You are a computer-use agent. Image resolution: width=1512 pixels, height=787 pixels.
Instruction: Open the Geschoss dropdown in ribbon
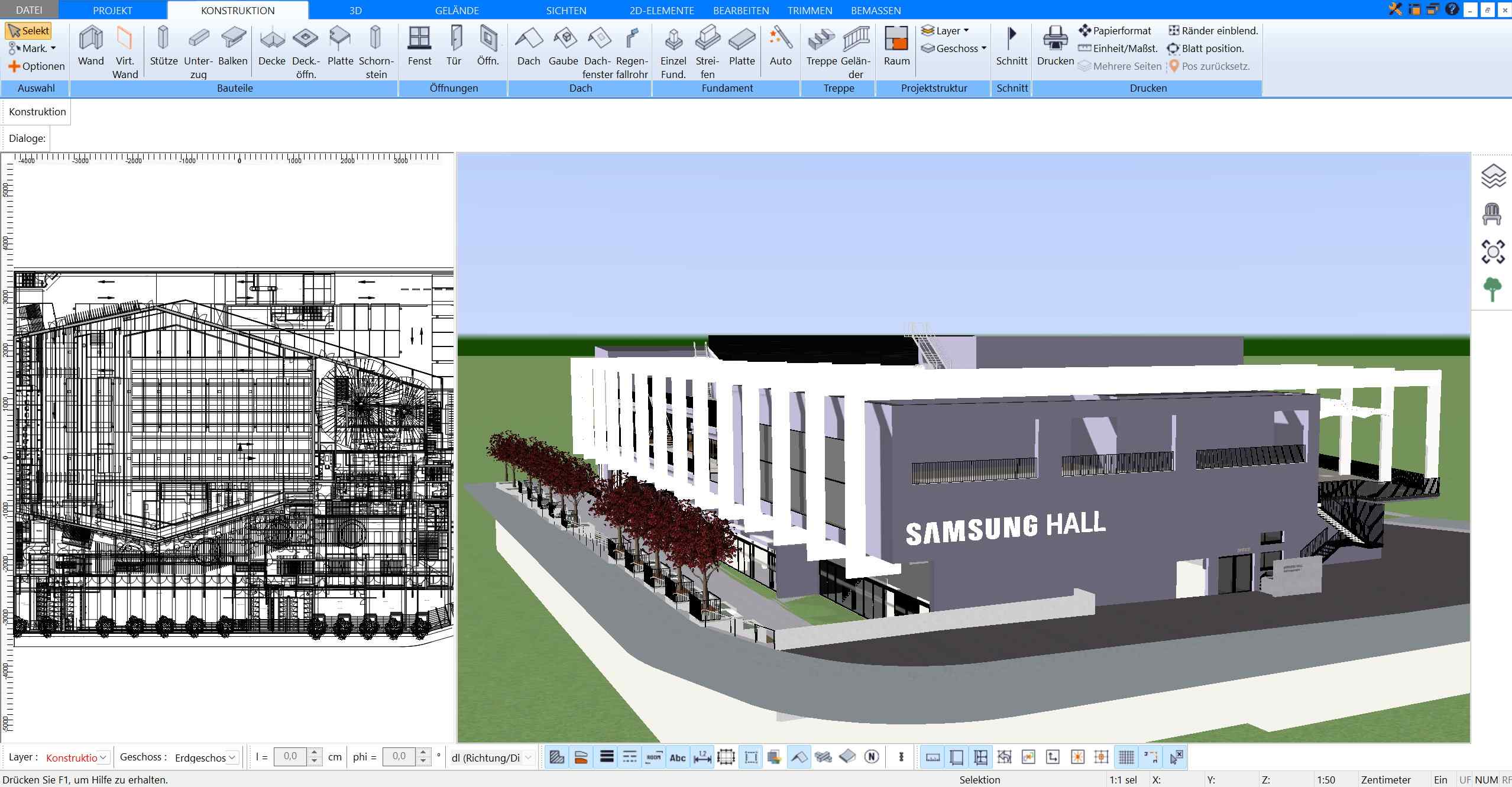953,48
